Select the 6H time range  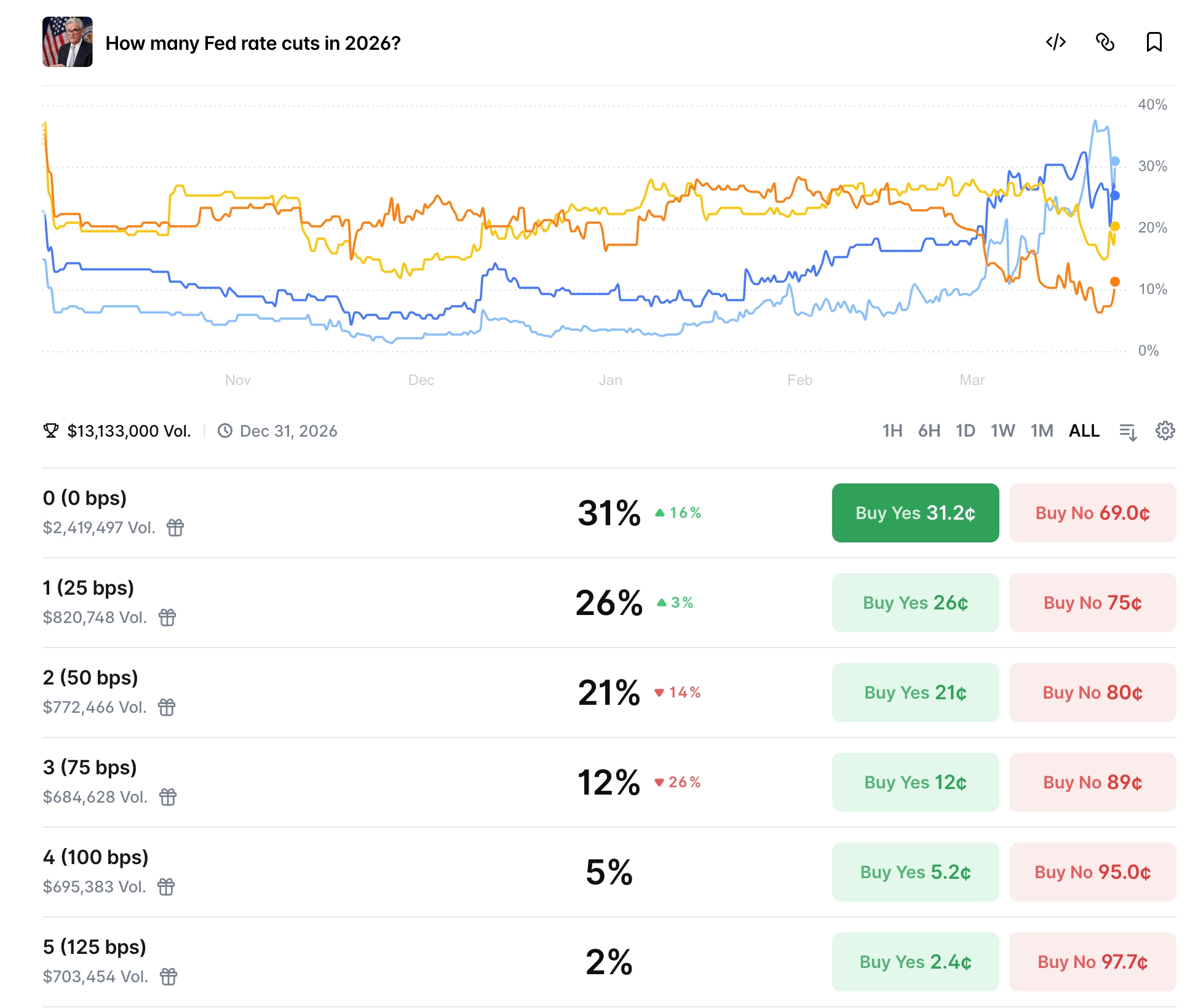click(x=929, y=431)
